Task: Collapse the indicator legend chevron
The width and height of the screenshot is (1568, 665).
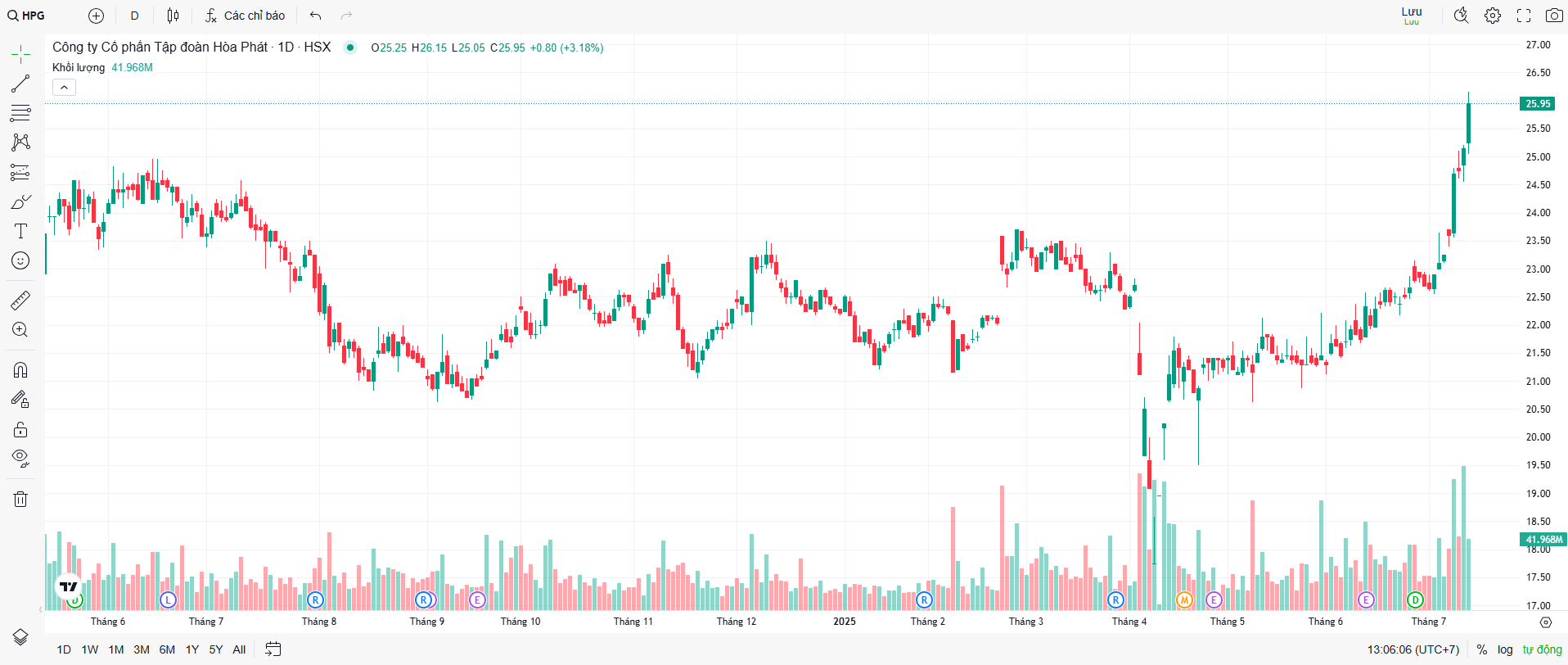Action: (x=64, y=87)
